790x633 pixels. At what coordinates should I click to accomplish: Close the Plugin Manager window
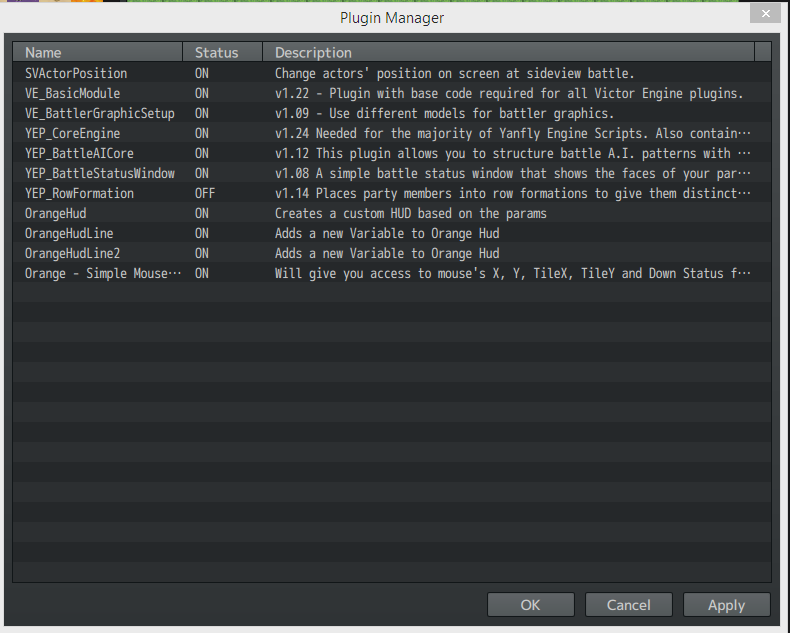[765, 14]
